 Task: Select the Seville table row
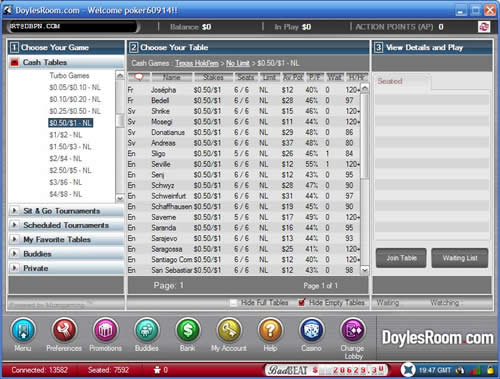click(x=244, y=164)
